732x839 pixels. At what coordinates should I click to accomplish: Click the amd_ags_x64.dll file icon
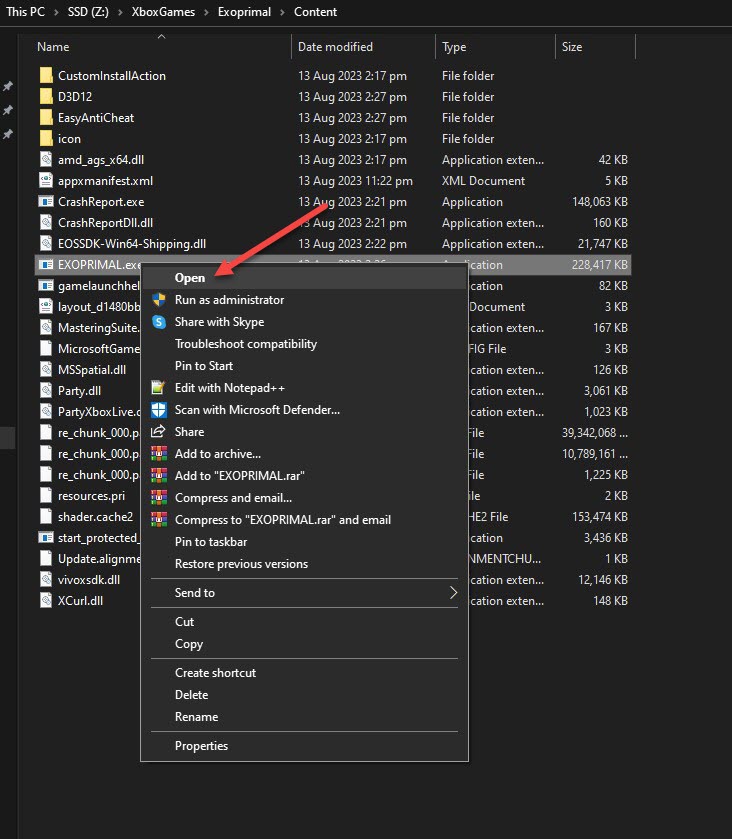47,159
